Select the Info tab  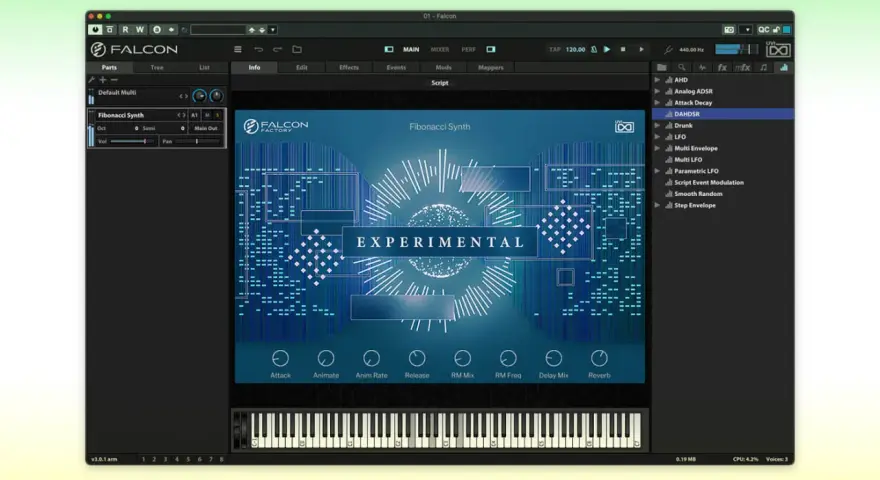point(254,67)
